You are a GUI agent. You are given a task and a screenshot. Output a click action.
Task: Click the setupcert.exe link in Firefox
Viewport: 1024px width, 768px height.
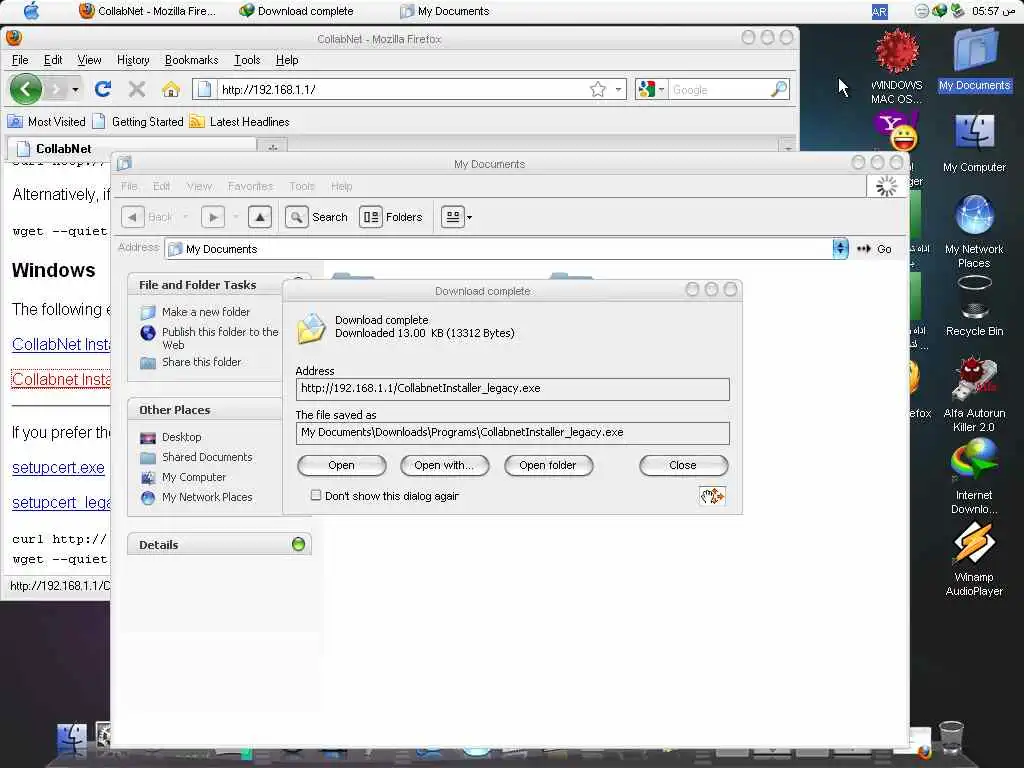(59, 468)
